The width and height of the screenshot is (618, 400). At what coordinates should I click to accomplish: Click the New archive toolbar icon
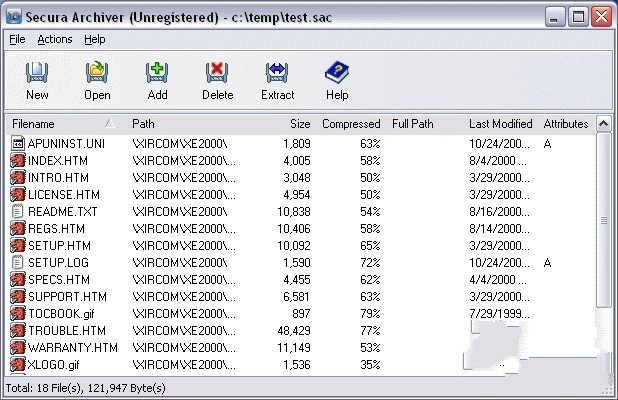pyautogui.click(x=37, y=73)
